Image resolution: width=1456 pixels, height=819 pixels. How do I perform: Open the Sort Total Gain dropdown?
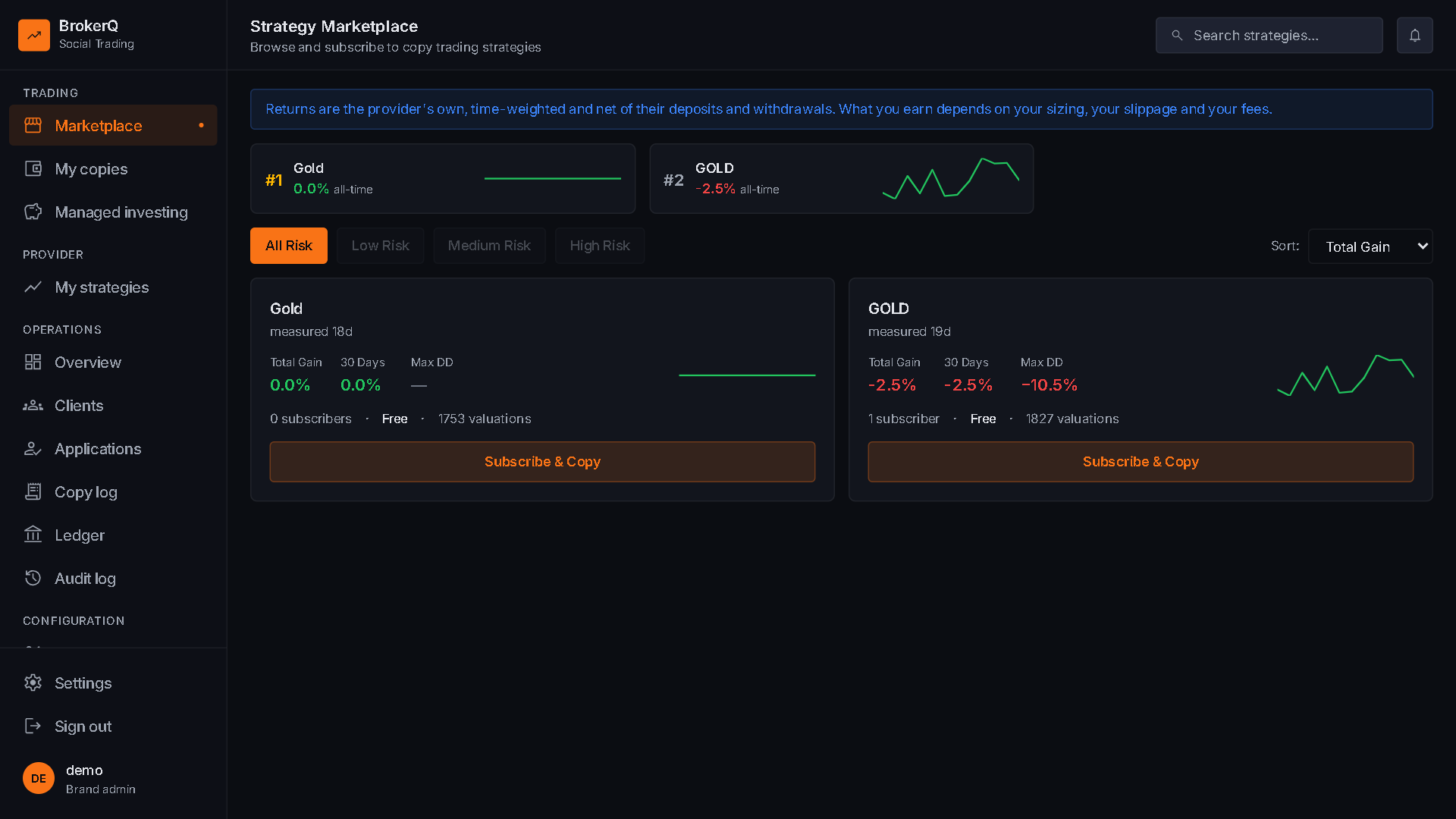point(1370,246)
